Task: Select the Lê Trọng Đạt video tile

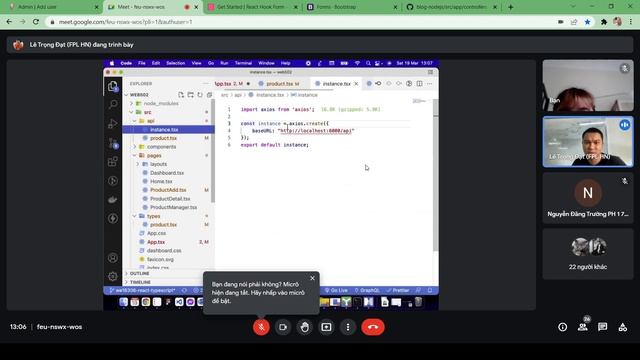Action: (588, 142)
